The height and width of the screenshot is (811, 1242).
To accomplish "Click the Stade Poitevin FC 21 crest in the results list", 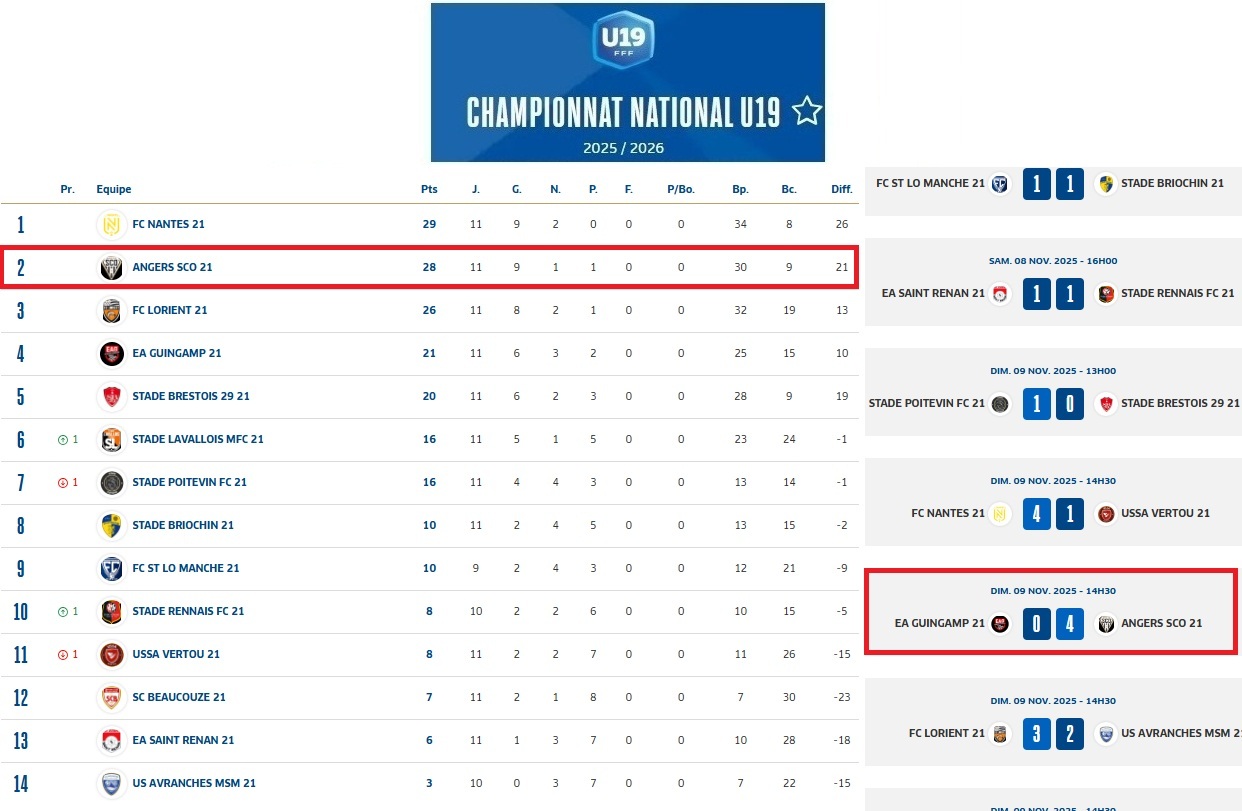I will pyautogui.click(x=1001, y=403).
